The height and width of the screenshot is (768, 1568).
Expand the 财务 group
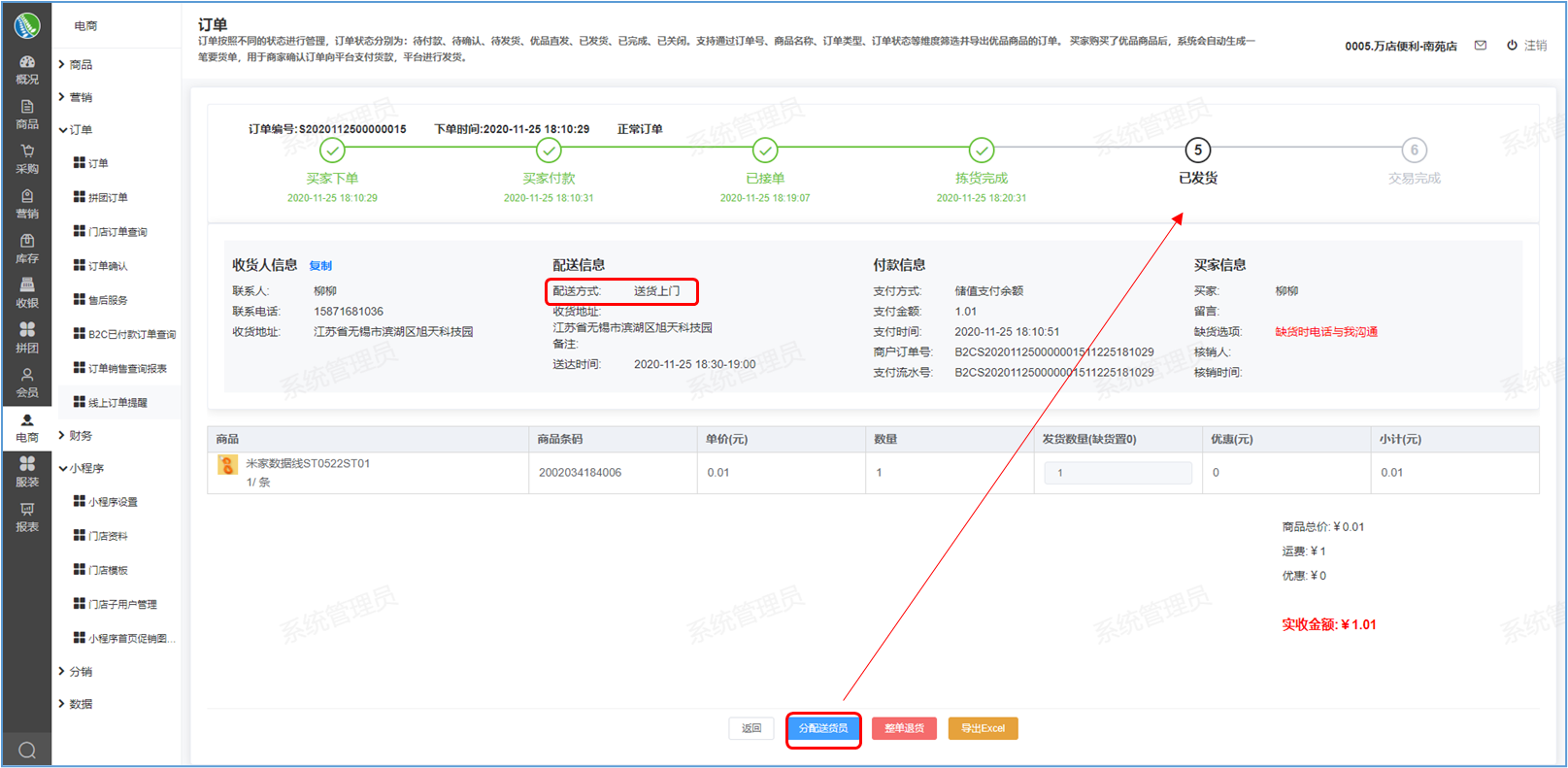coord(76,436)
